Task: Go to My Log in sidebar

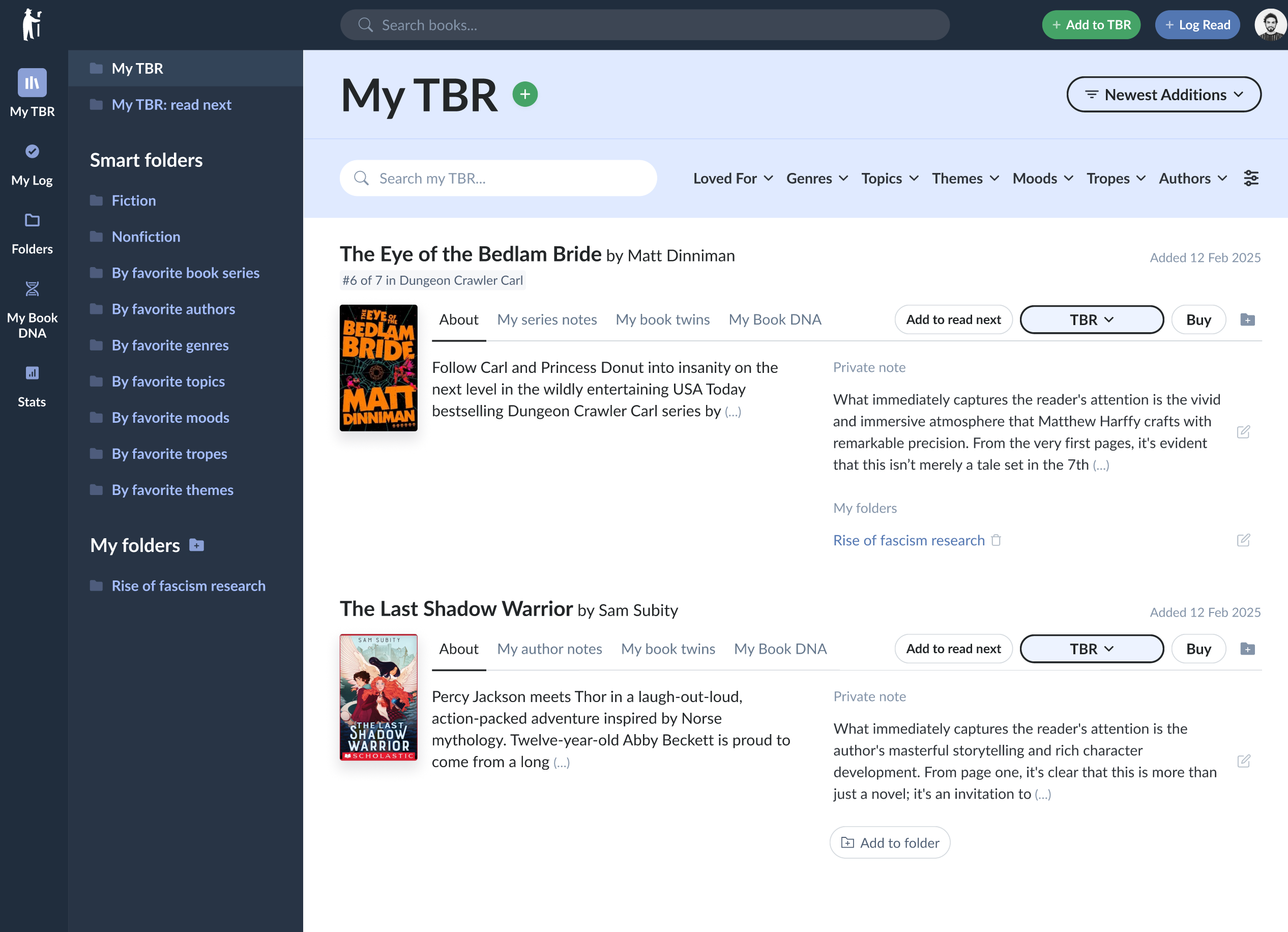Action: (x=32, y=152)
